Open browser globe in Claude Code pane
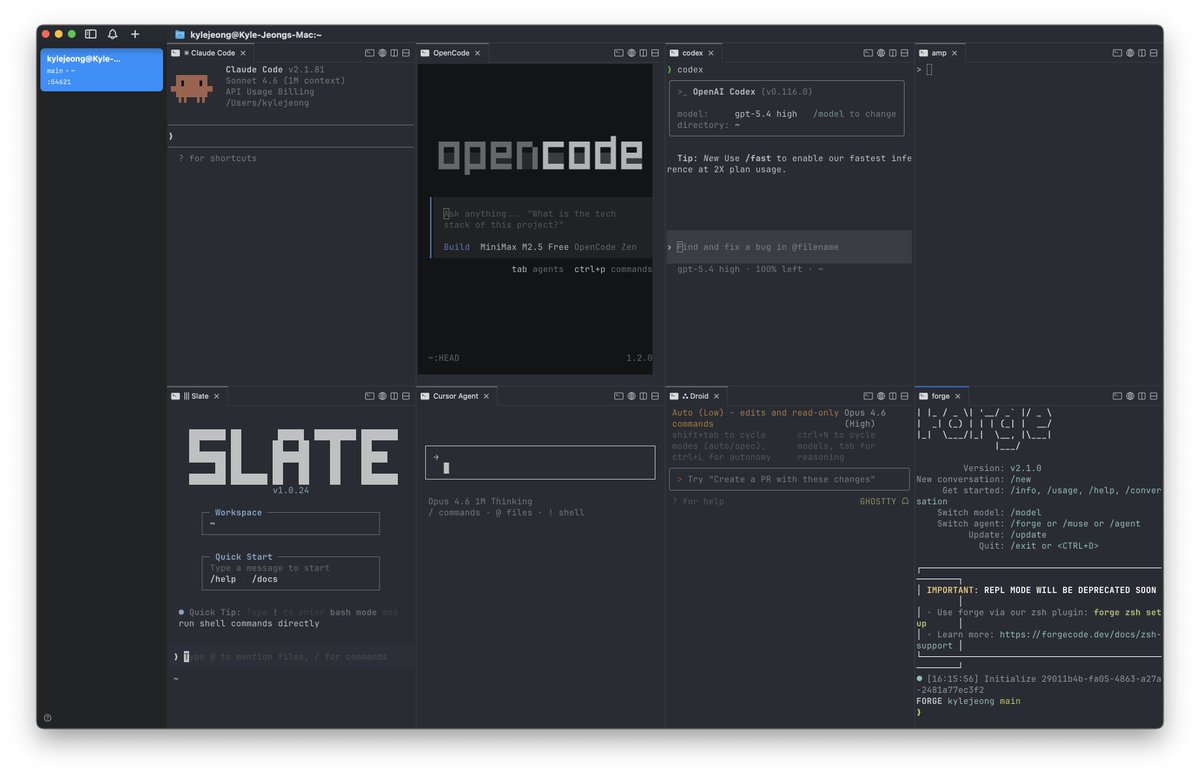This screenshot has height=777, width=1200. pos(382,53)
